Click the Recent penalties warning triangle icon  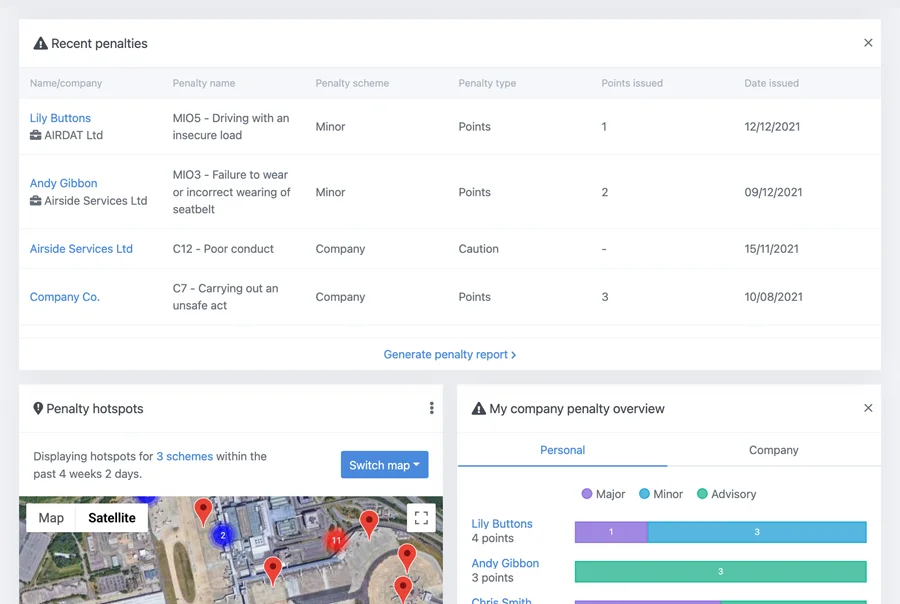[x=40, y=44]
